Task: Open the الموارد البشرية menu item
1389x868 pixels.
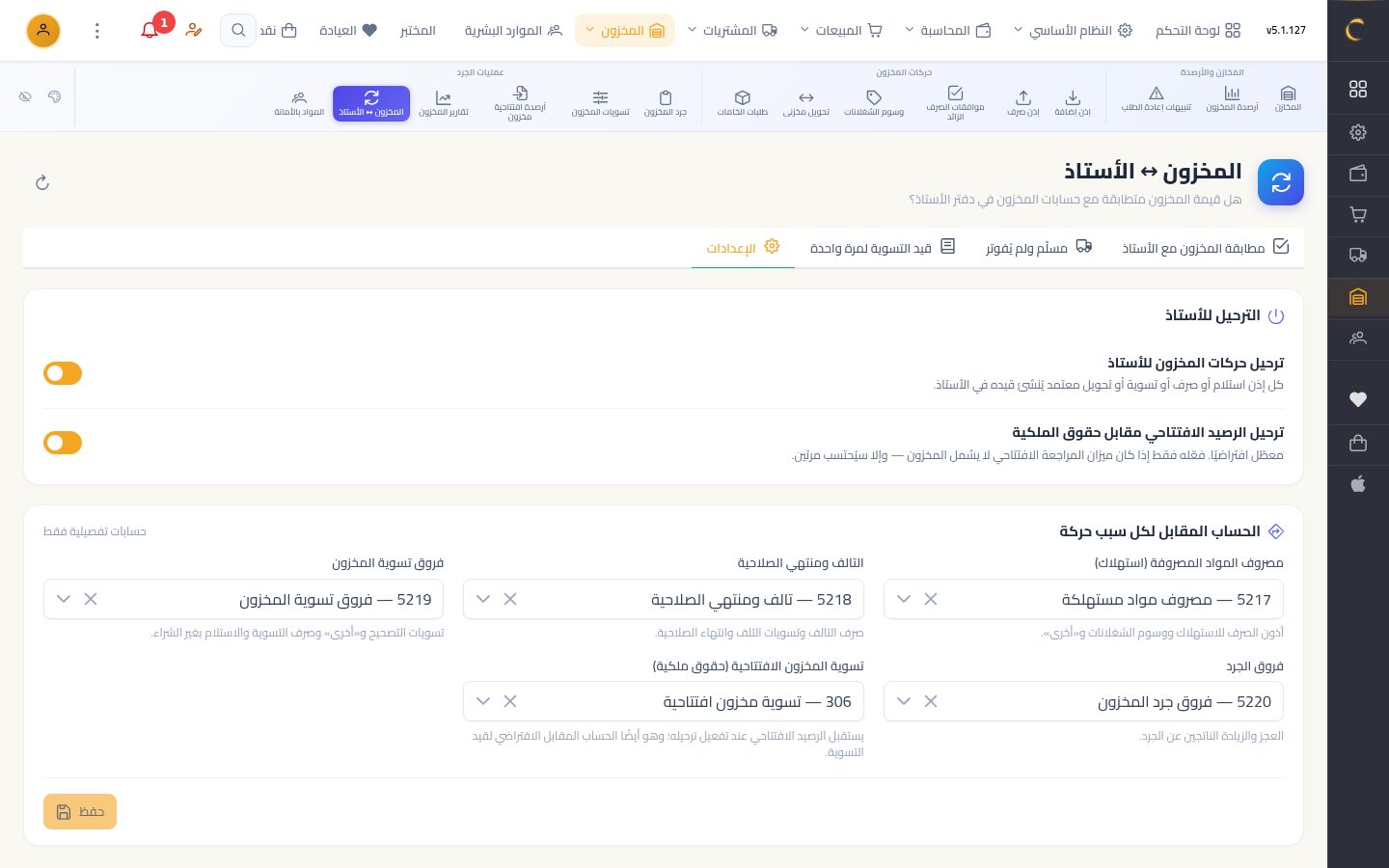Action: click(513, 31)
